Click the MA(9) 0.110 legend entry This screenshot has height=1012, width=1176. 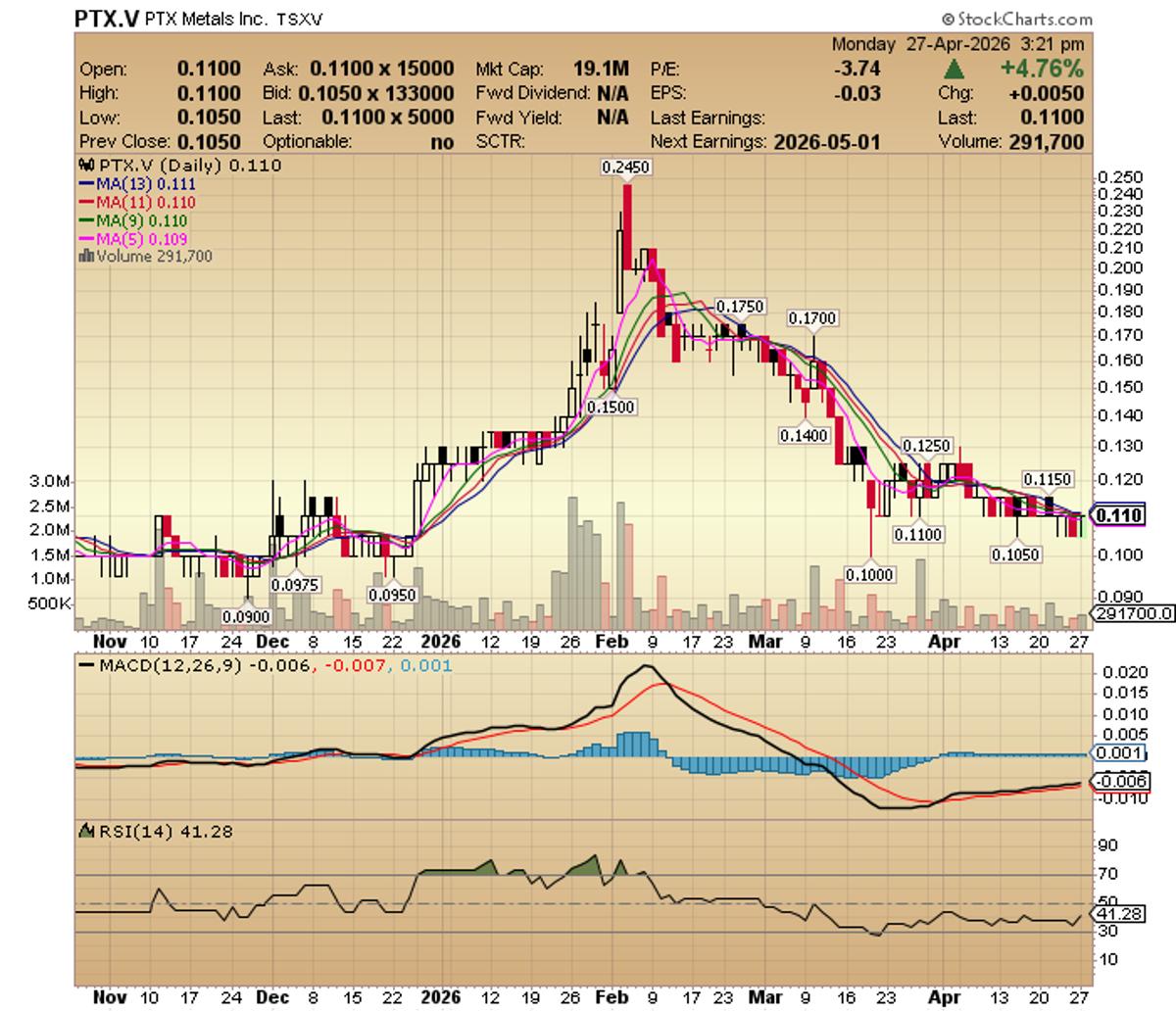click(132, 220)
